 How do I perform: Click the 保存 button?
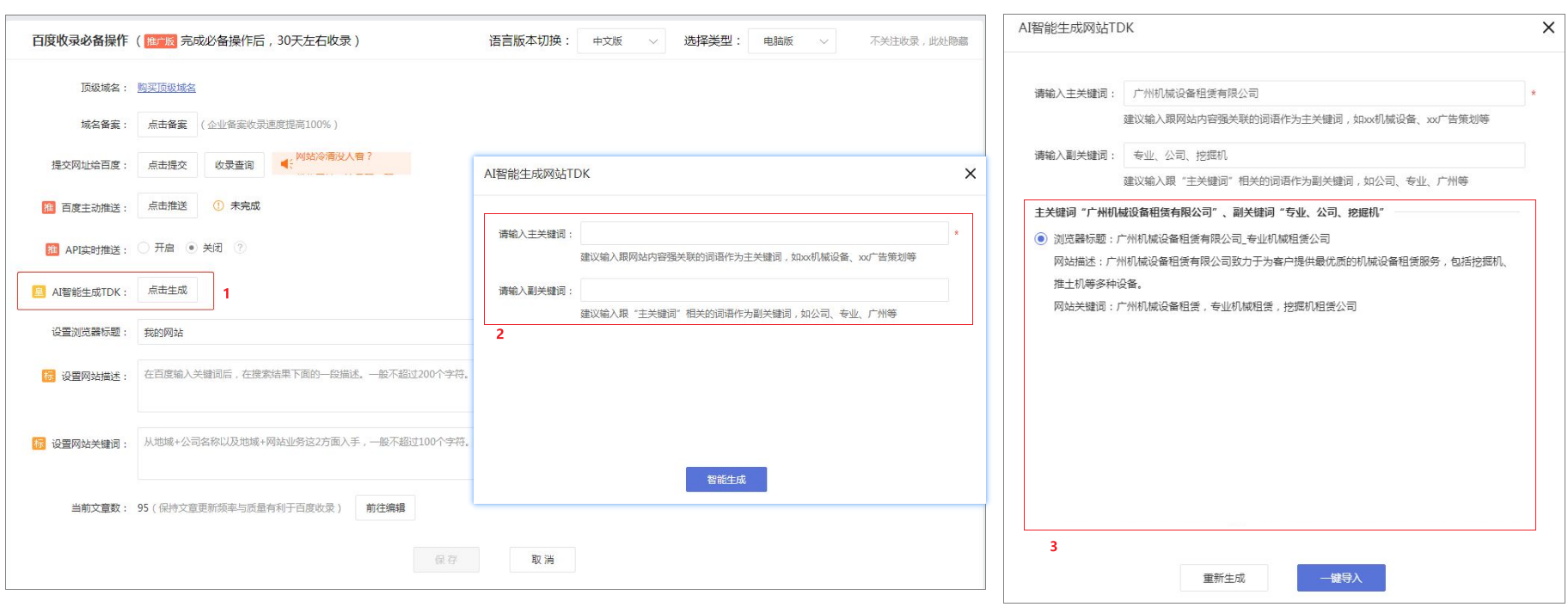(x=446, y=560)
